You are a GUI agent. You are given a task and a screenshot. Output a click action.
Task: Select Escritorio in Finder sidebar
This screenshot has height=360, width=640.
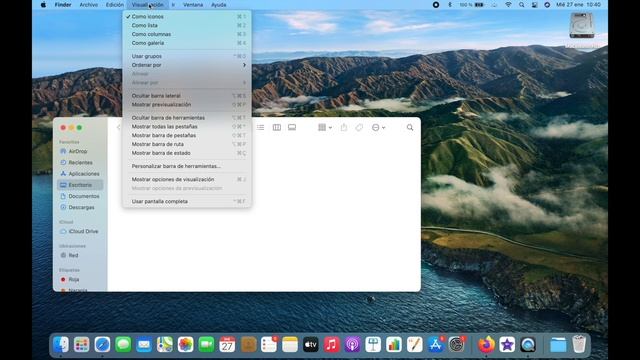[x=80, y=185]
